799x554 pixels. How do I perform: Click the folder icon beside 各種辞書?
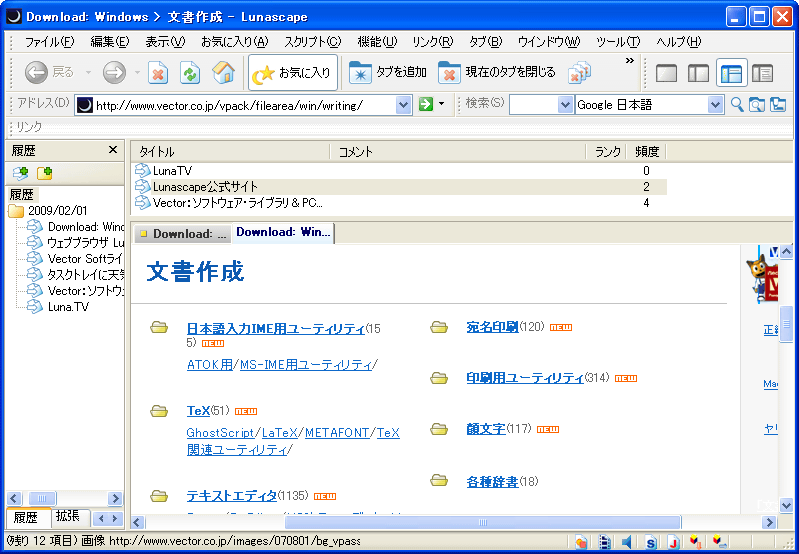(439, 480)
